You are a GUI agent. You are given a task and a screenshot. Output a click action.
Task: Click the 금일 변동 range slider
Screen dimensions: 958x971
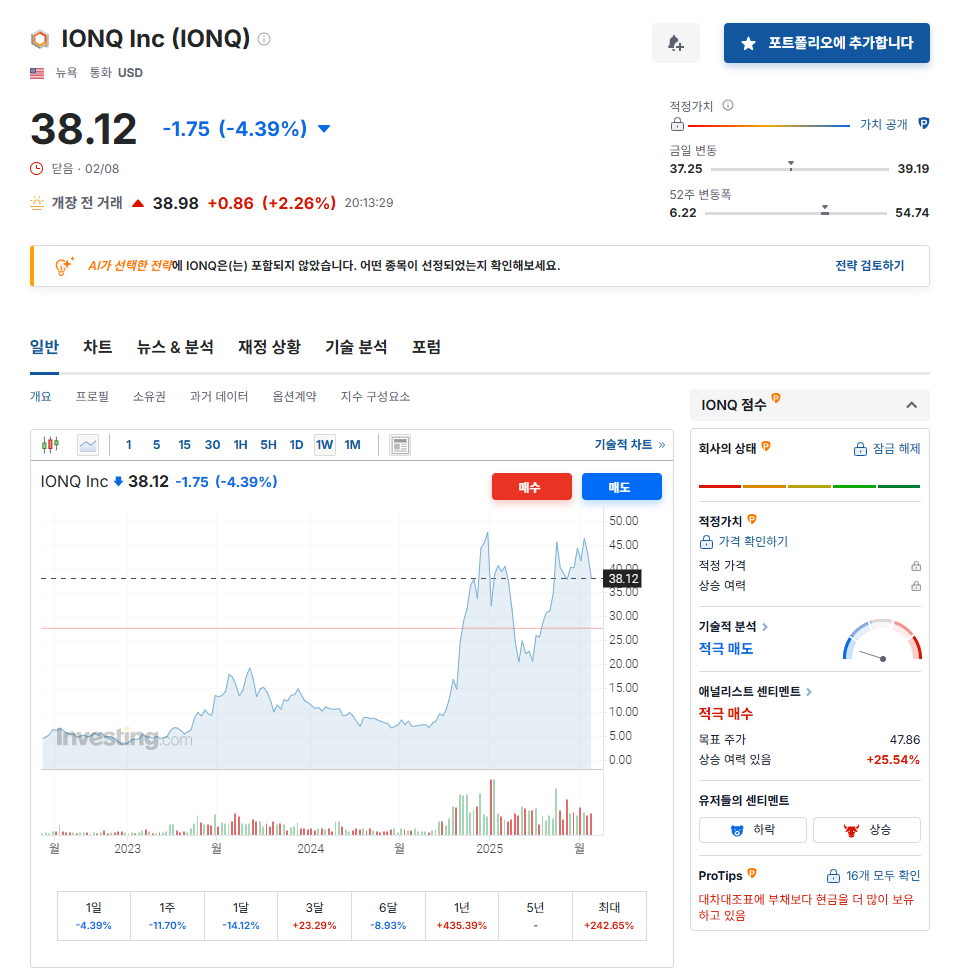click(799, 168)
